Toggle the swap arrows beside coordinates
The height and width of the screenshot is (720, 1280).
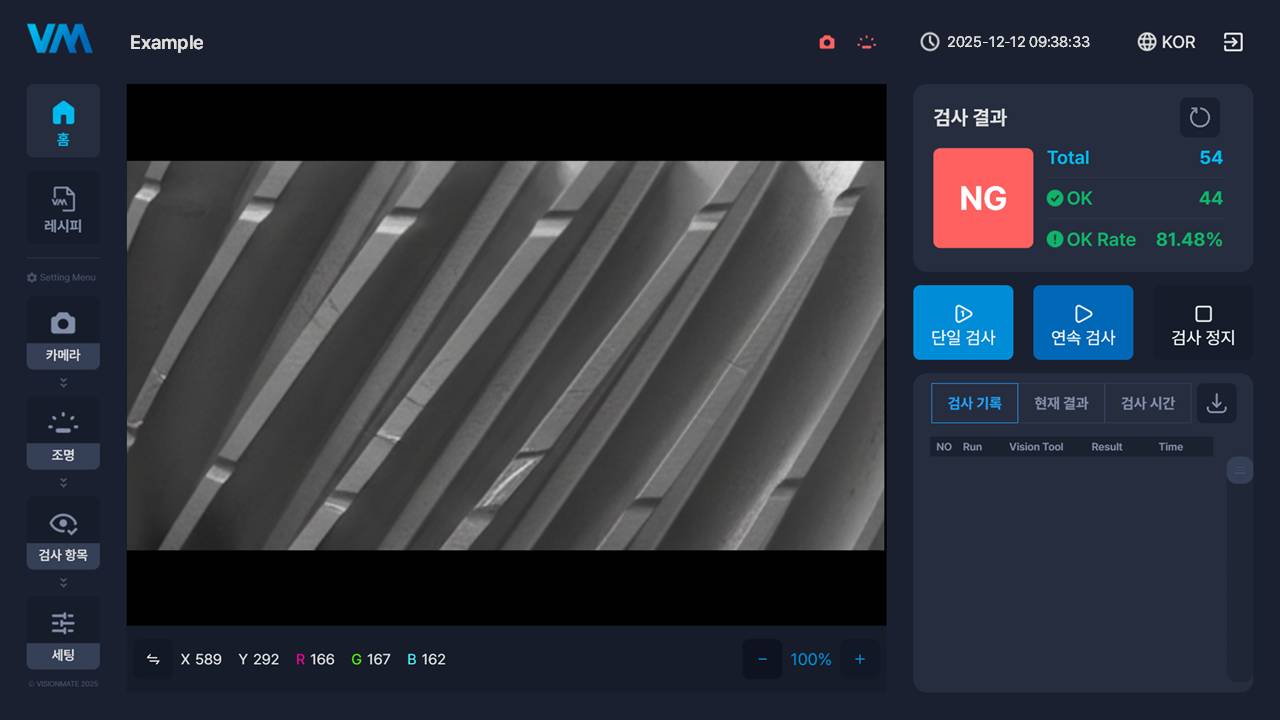coord(153,659)
